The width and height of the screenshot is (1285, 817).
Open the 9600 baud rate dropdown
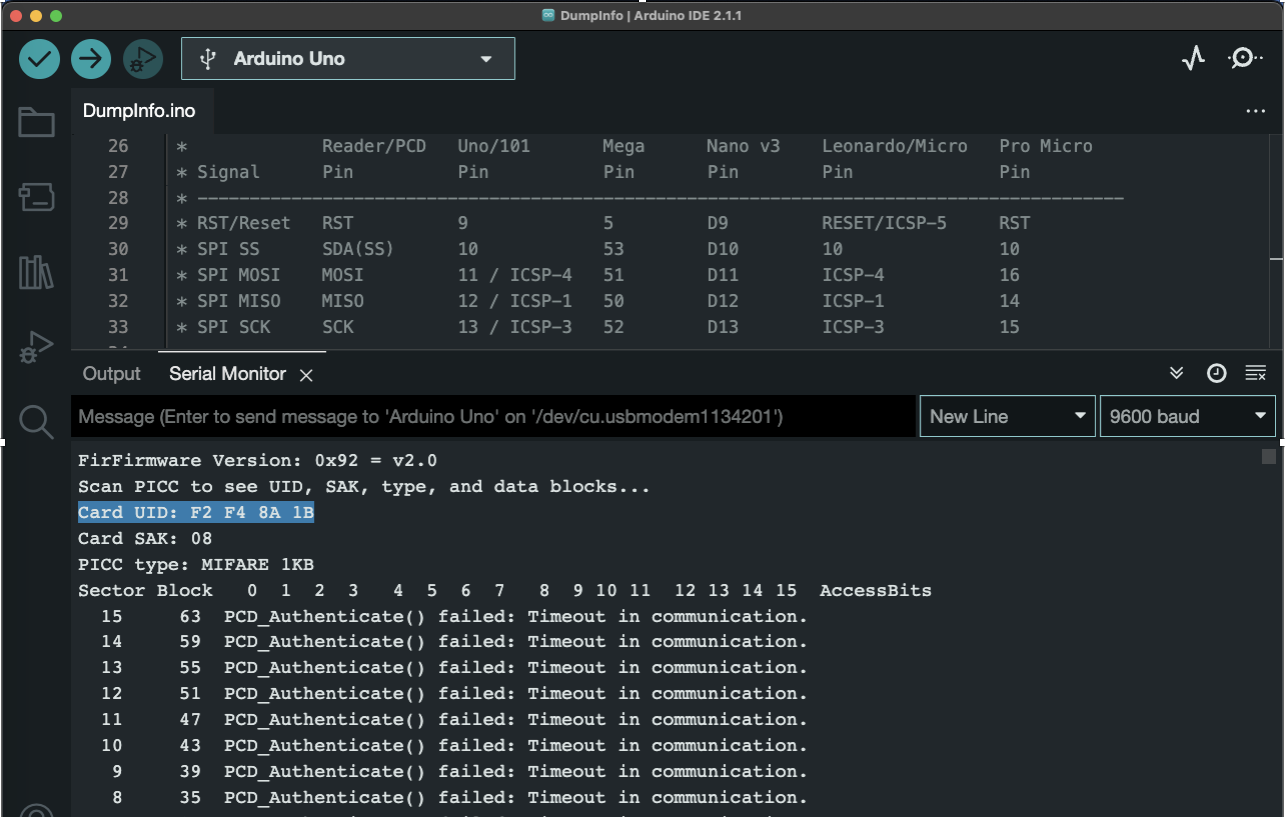(x=1187, y=416)
